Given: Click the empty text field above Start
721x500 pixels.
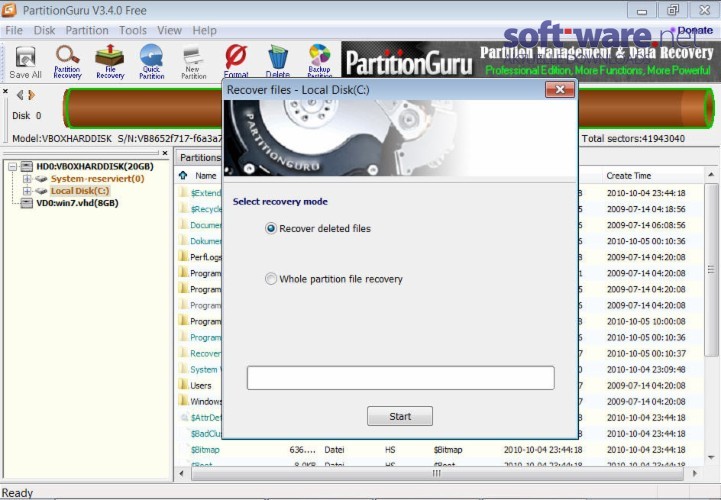Looking at the screenshot, I should [x=401, y=378].
